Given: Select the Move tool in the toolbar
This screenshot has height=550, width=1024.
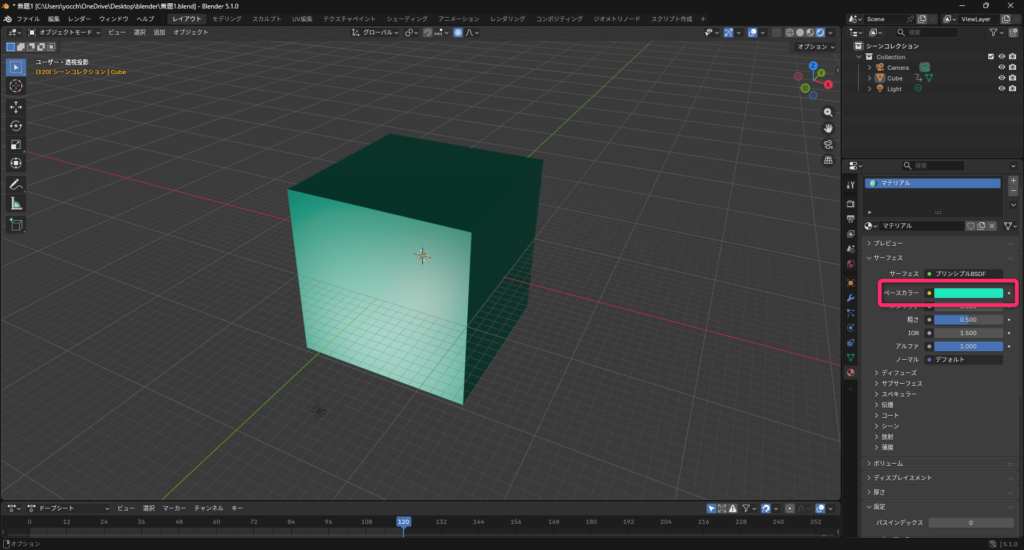Looking at the screenshot, I should tap(16, 106).
